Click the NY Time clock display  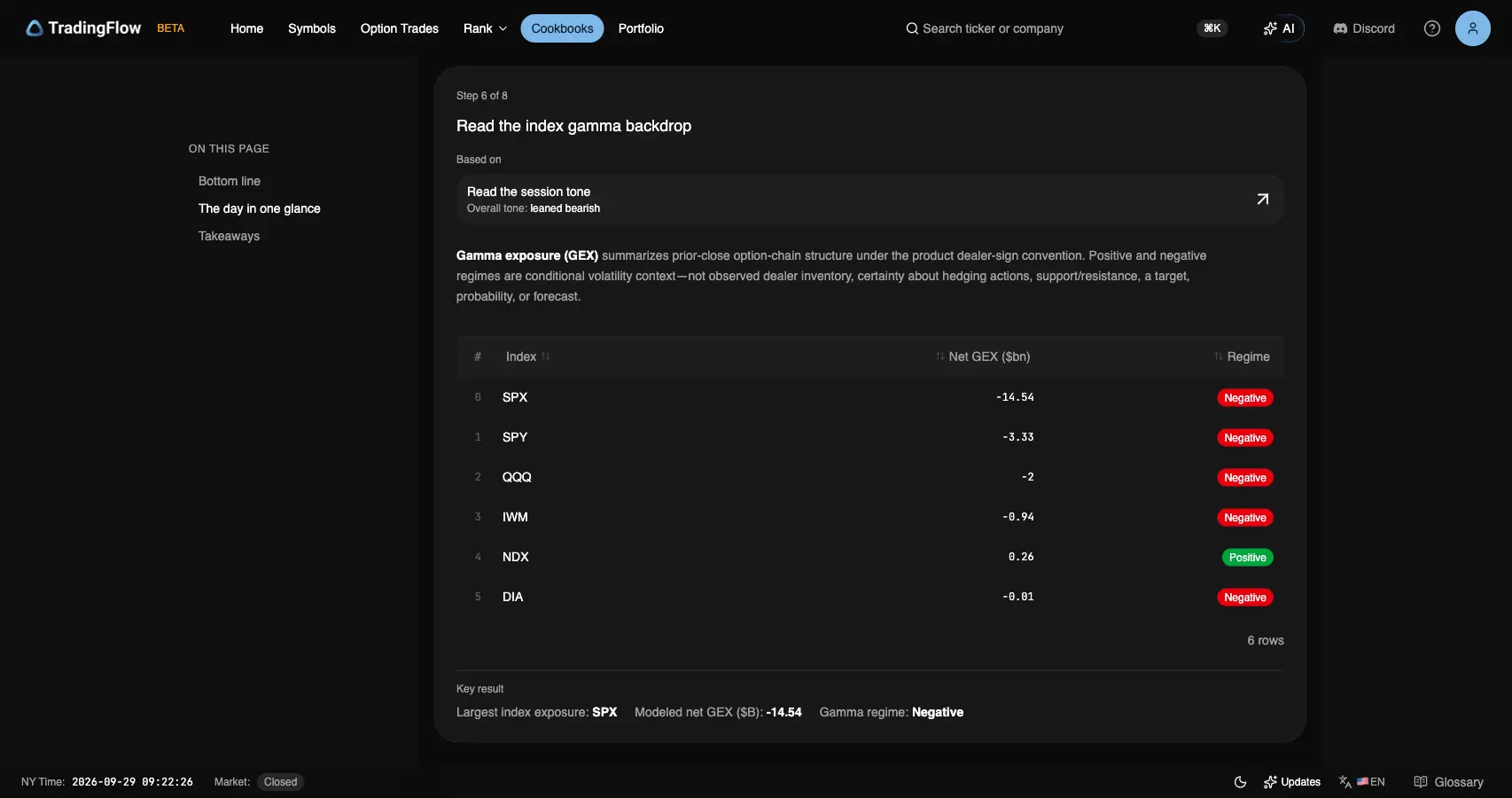click(107, 782)
